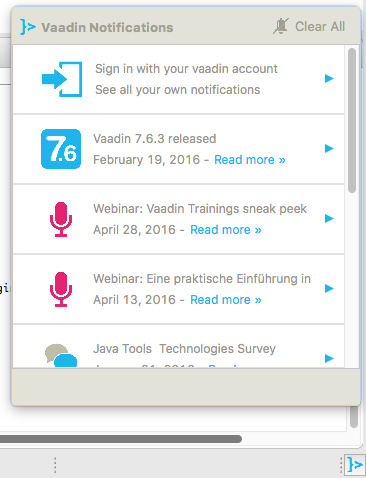
Task: Open Read more link for April 13 webinar
Action: [x=226, y=300]
